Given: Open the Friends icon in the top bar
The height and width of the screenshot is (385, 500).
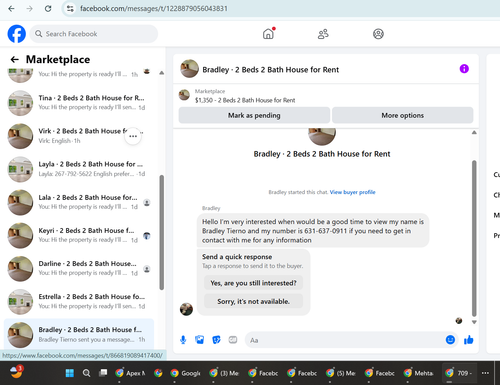Looking at the screenshot, I should [x=323, y=34].
